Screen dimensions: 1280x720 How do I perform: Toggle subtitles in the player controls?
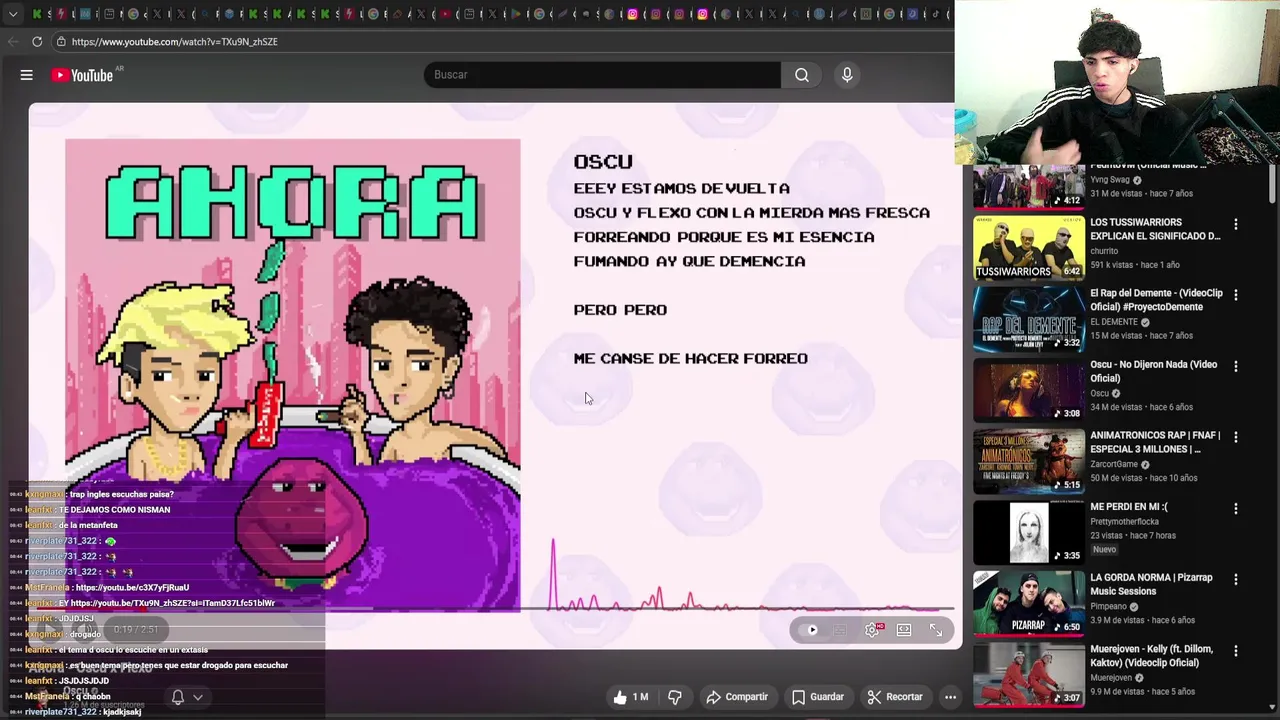coord(840,630)
